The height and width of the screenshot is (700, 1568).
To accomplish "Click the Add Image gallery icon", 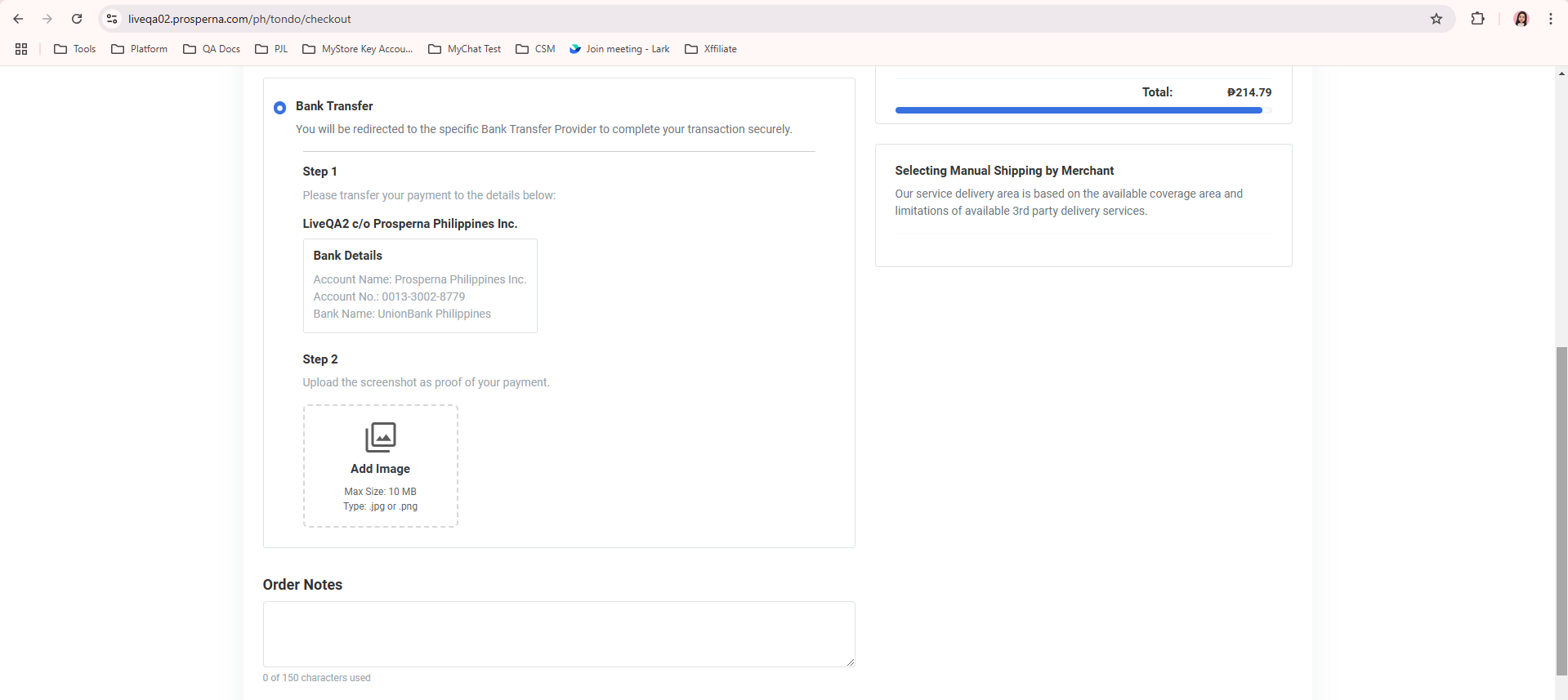I will [380, 437].
